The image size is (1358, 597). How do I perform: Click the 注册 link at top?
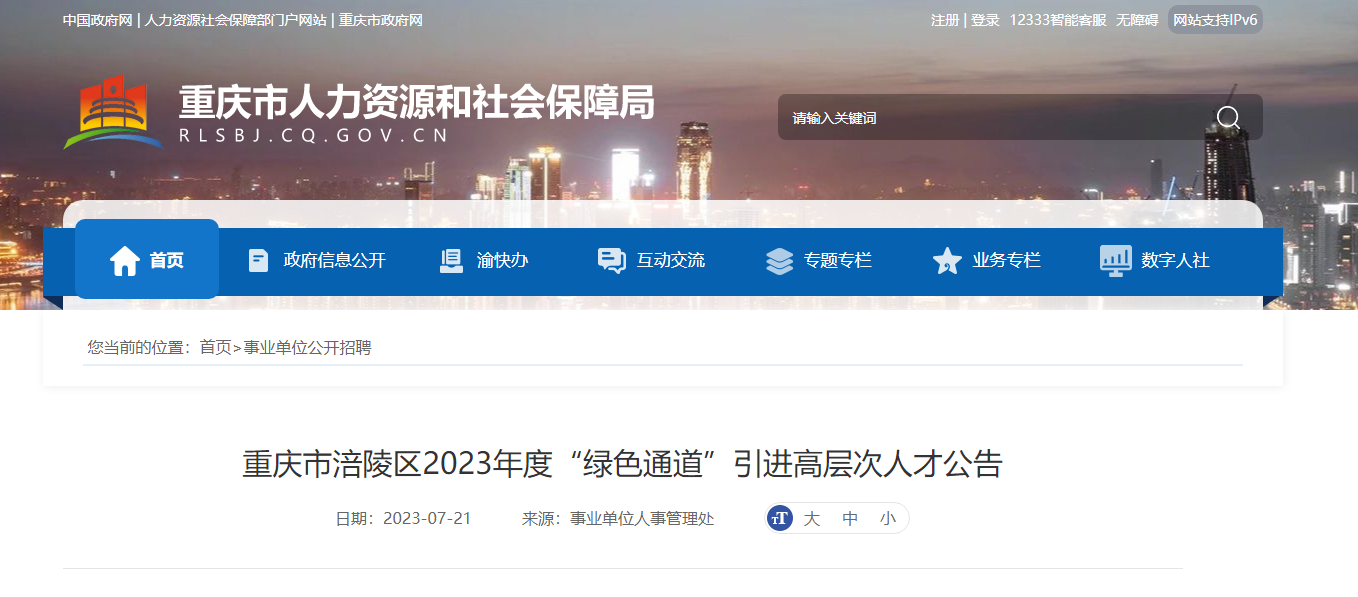945,20
